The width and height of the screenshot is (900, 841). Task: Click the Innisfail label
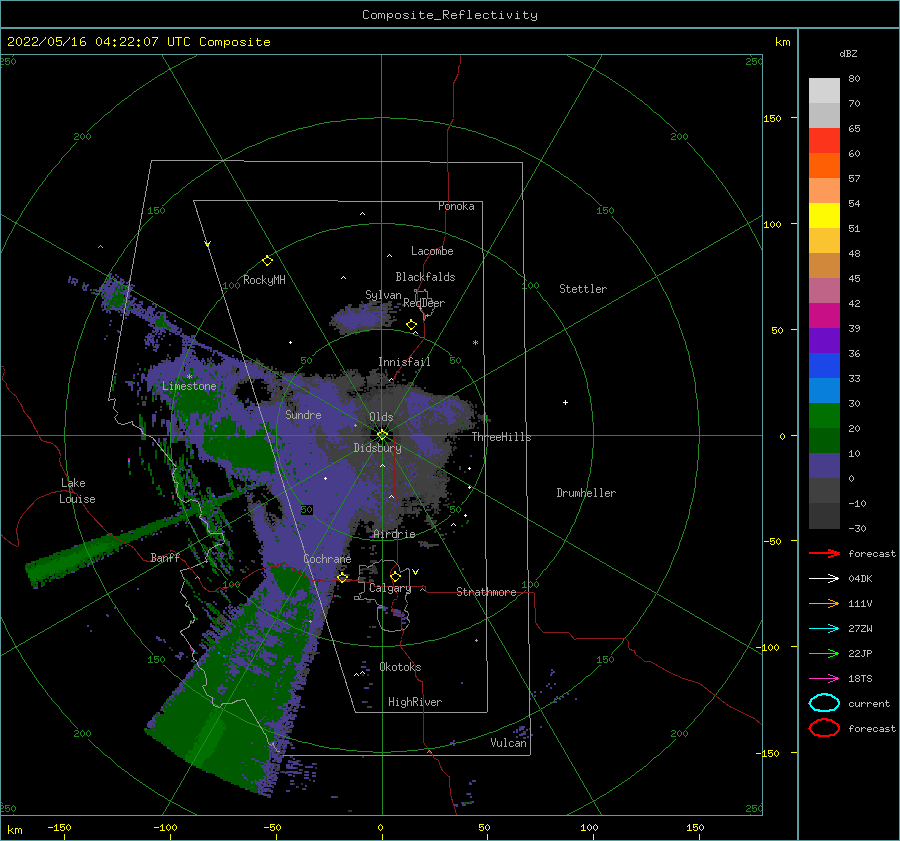[x=404, y=362]
